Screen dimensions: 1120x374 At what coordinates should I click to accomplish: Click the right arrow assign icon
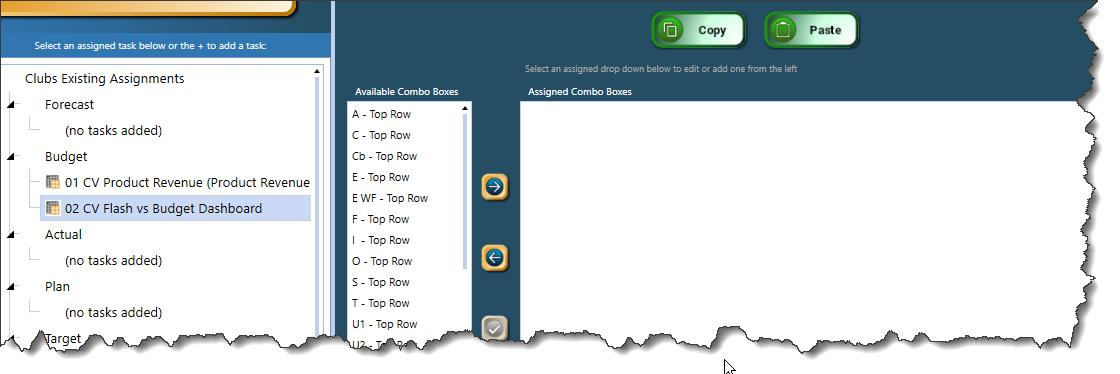pos(494,187)
